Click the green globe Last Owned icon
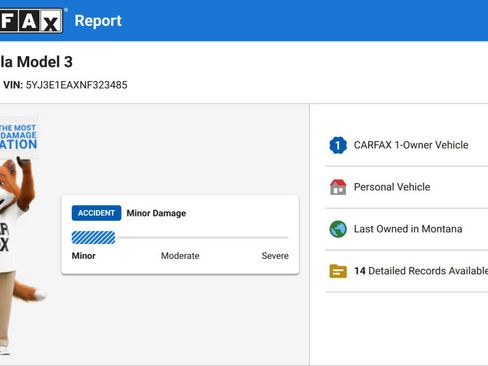 [x=338, y=229]
